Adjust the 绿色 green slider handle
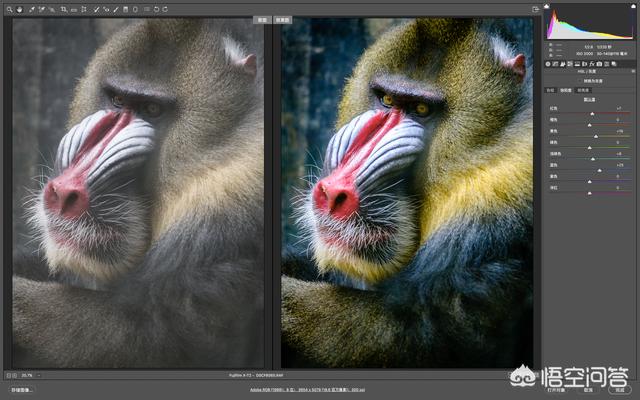Viewport: 640px width, 400px height. [x=589, y=148]
